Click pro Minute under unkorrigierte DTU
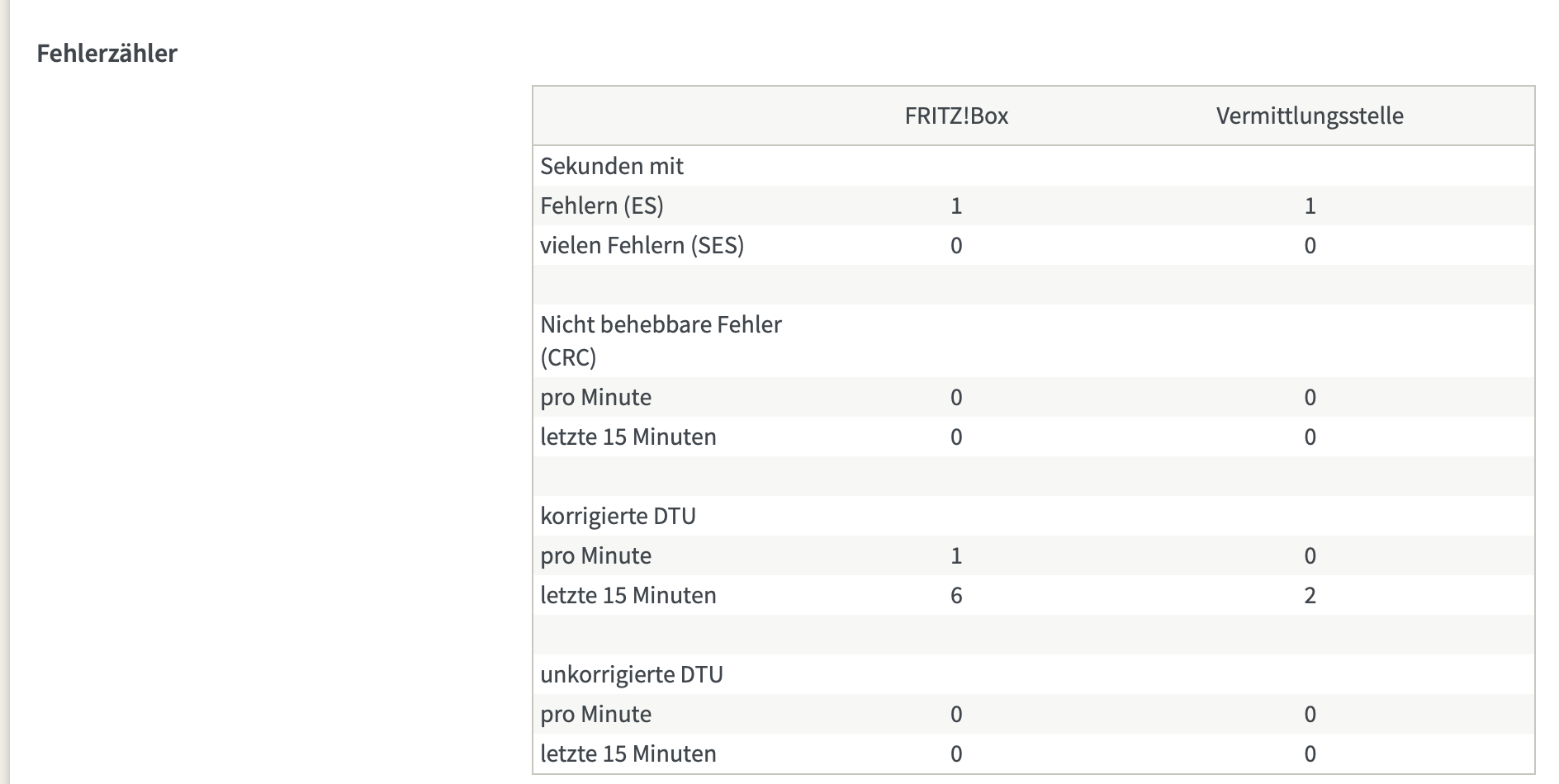The image size is (1559, 784). (x=596, y=715)
